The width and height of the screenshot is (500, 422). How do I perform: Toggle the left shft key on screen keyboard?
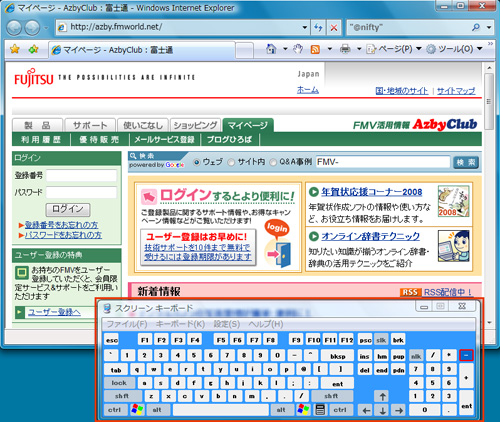click(x=122, y=396)
